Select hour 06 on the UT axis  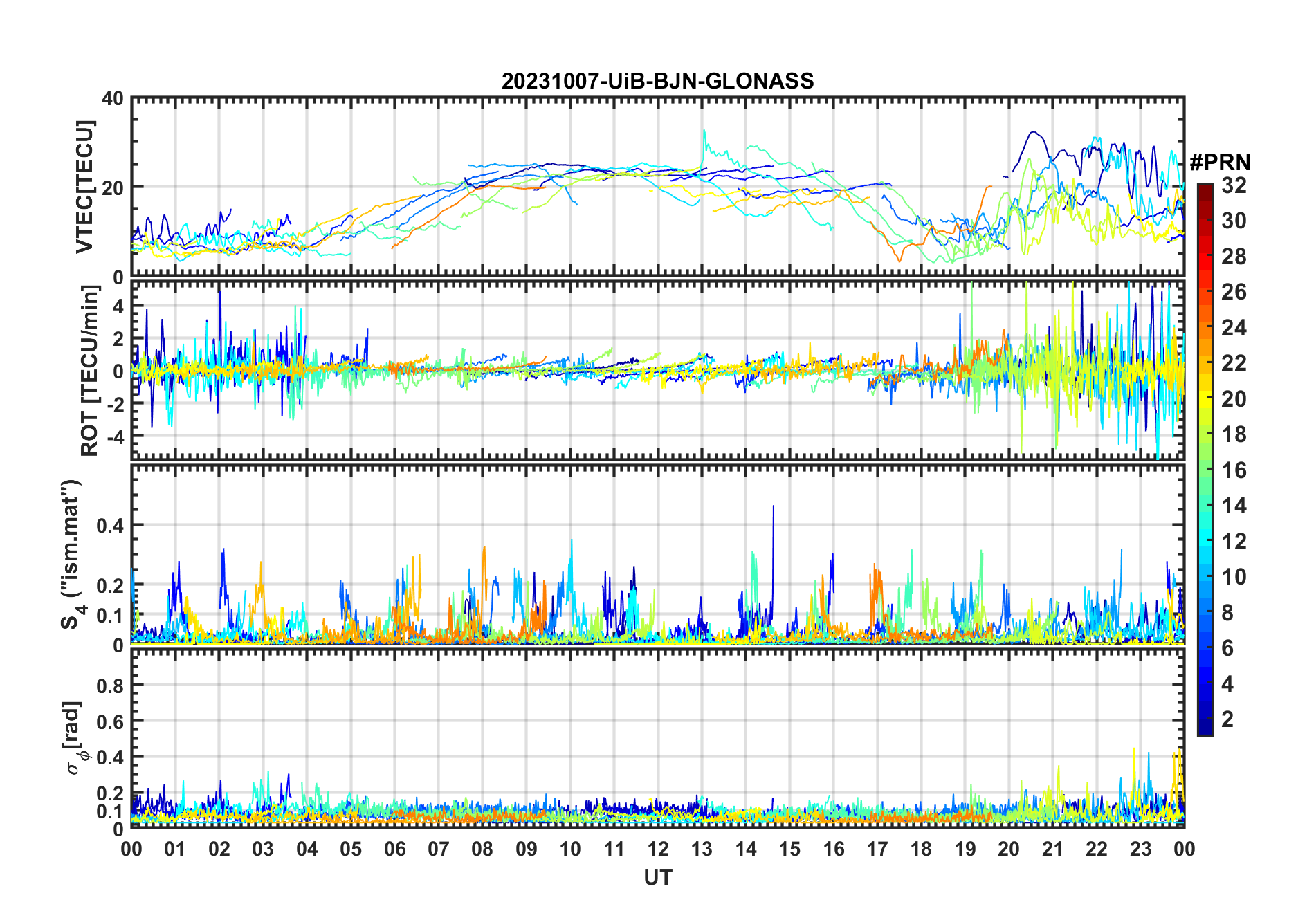coord(395,849)
